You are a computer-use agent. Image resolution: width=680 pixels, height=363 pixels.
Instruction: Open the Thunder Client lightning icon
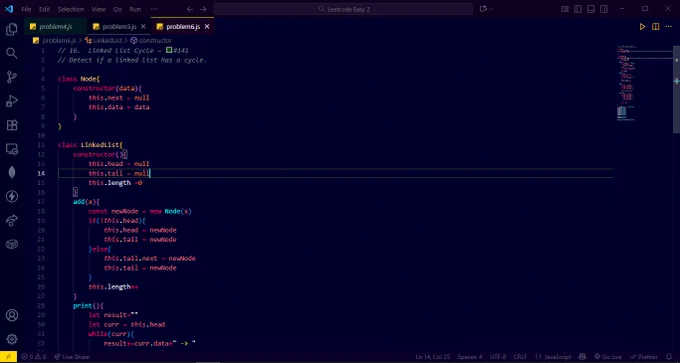pos(12,196)
